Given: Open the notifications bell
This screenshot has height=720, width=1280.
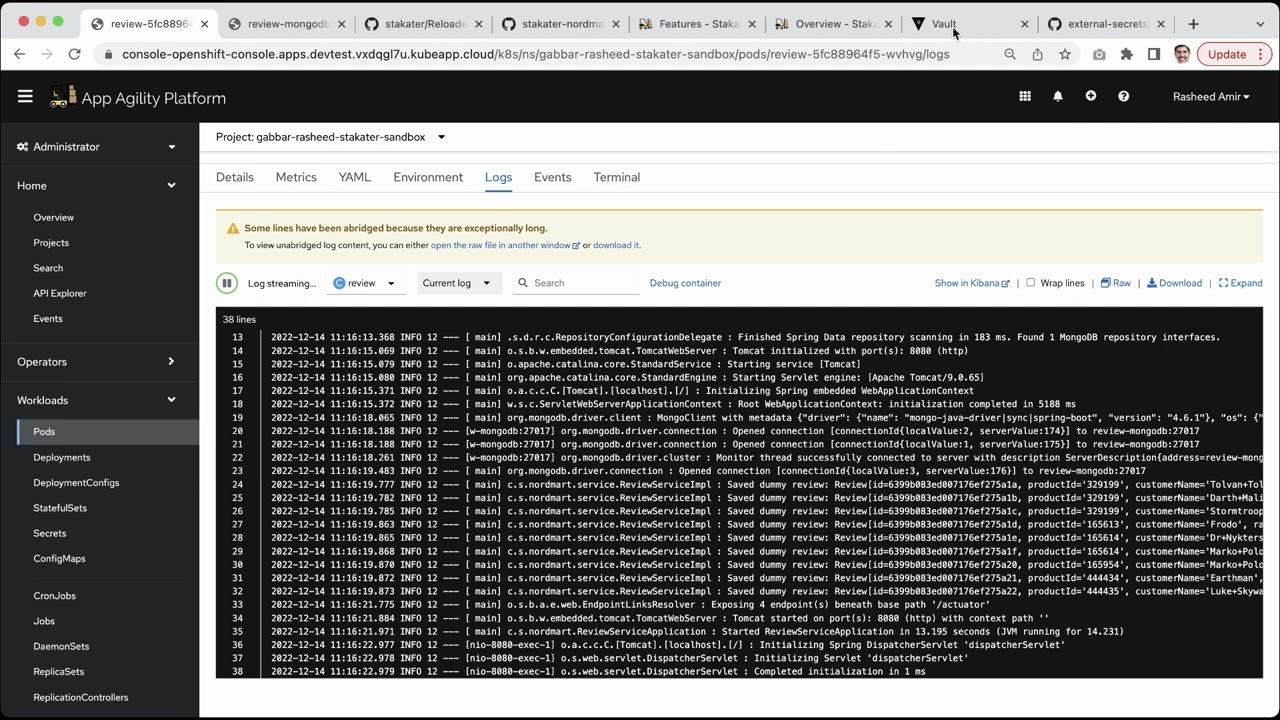Looking at the screenshot, I should click(x=1058, y=96).
